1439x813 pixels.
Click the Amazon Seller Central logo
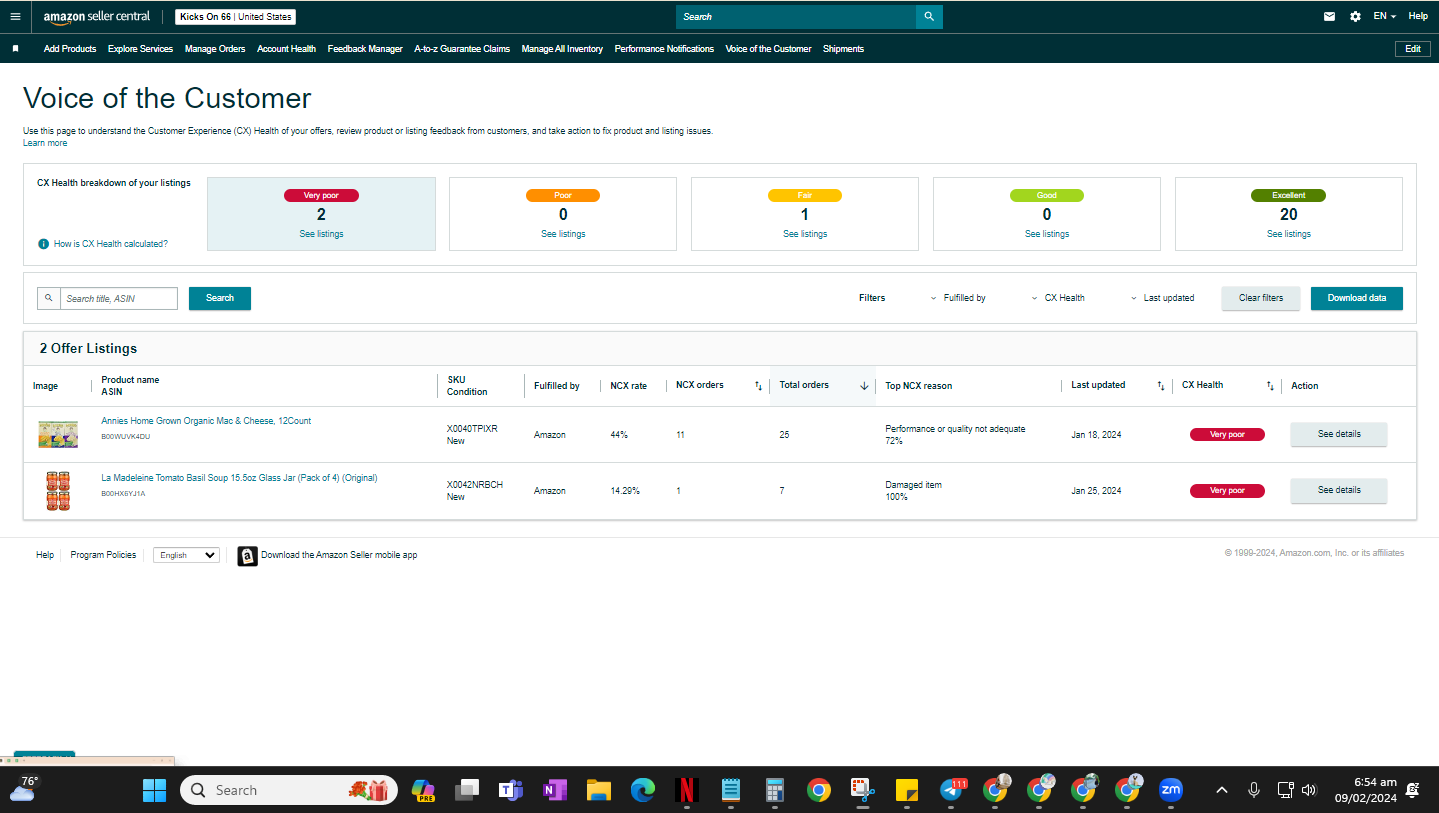point(97,17)
